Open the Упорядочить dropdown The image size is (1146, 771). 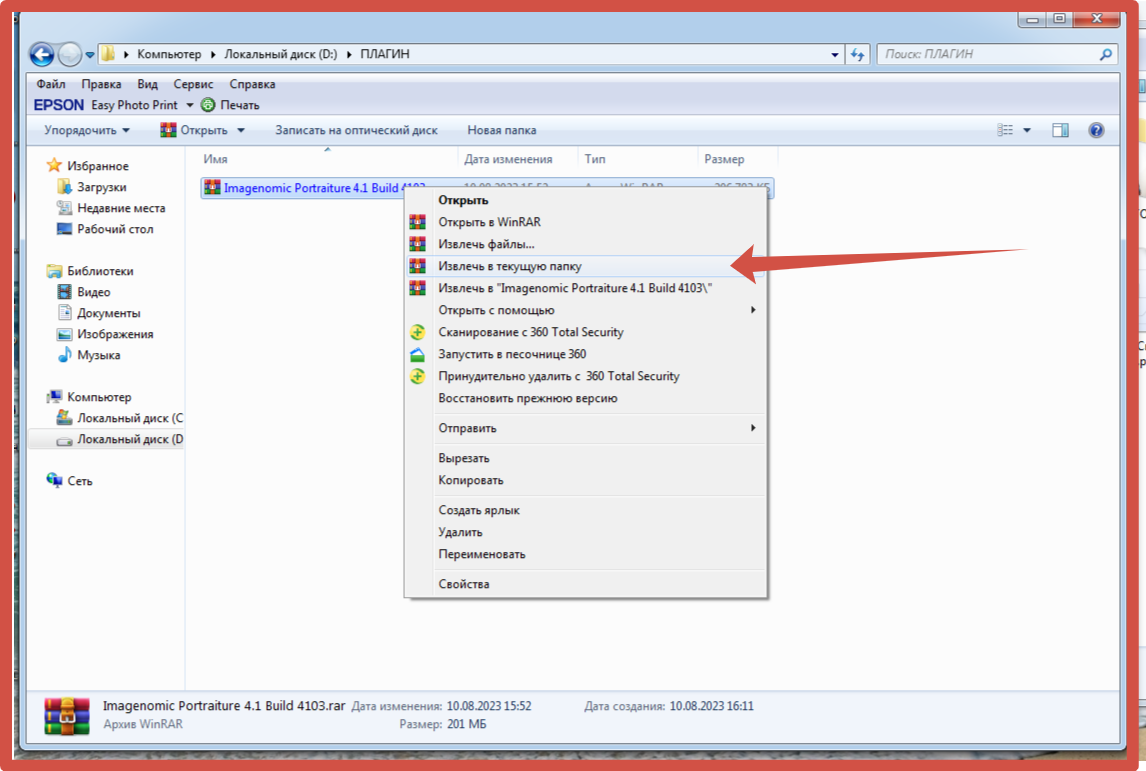pos(87,130)
